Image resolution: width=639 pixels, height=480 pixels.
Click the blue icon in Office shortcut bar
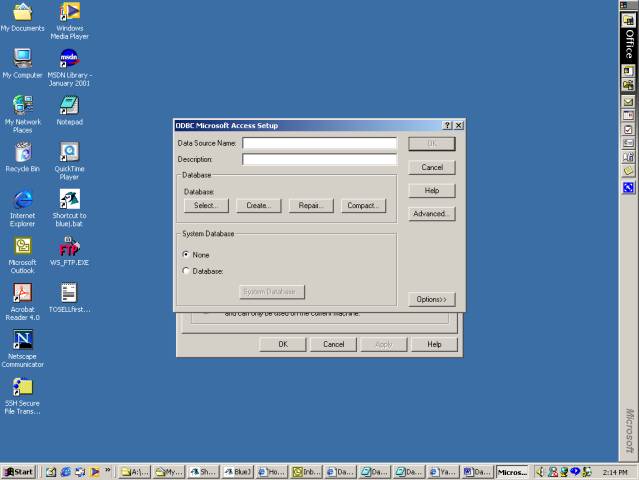pyautogui.click(x=628, y=187)
